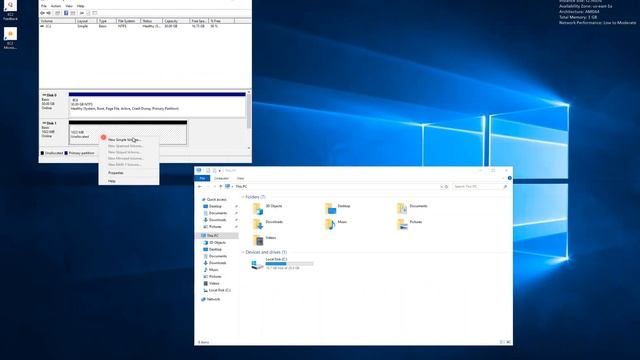Select Videos in navigation pane

211,283
